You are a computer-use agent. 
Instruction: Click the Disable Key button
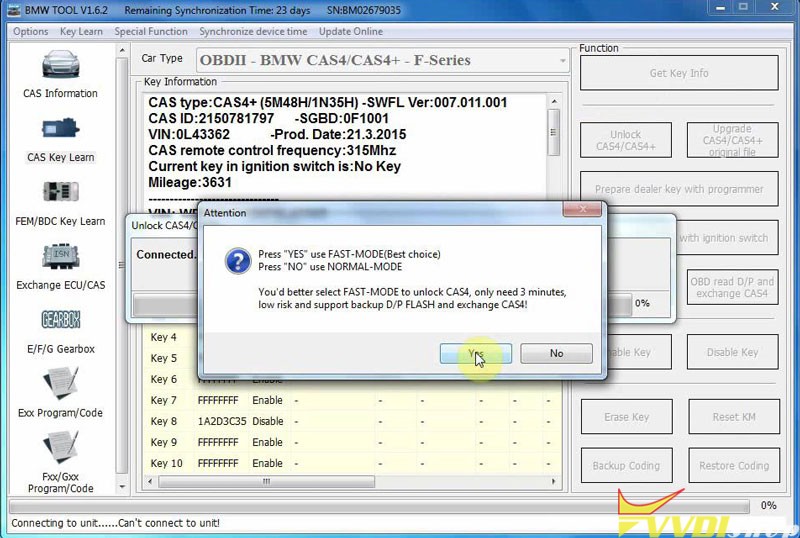(x=732, y=352)
